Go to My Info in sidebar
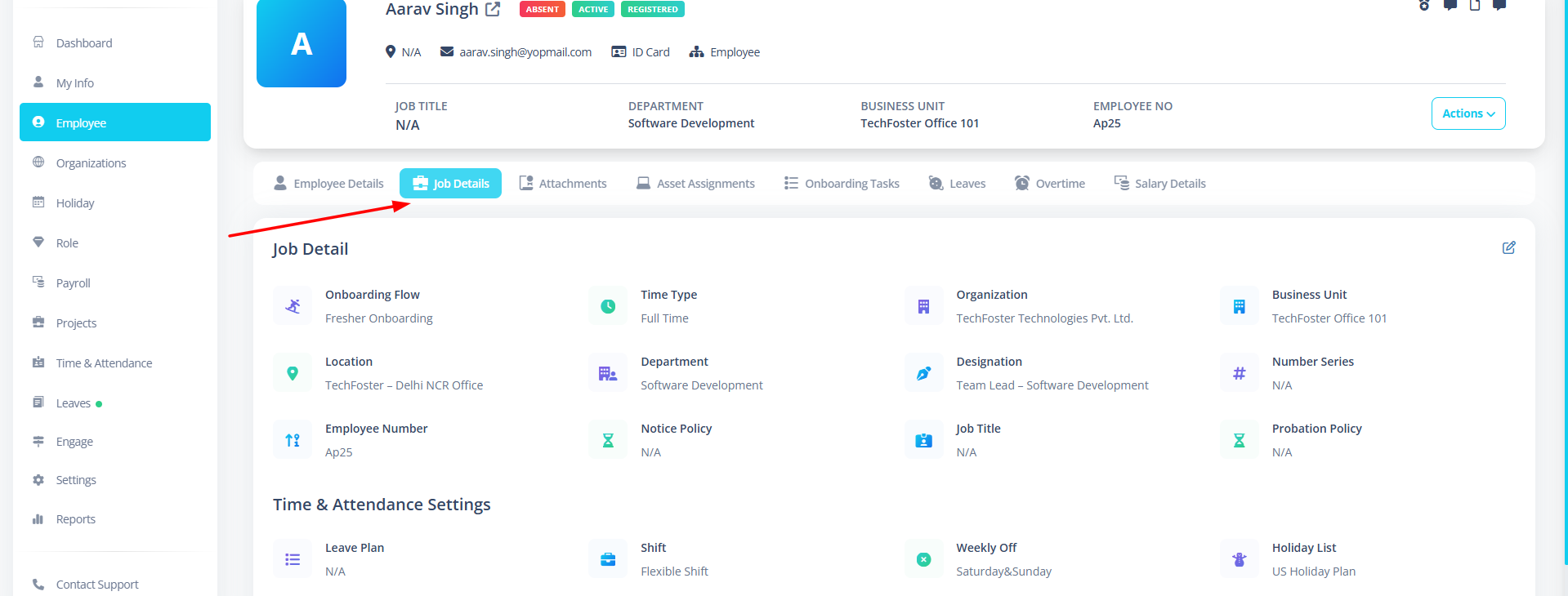The height and width of the screenshot is (596, 1568). (x=114, y=83)
